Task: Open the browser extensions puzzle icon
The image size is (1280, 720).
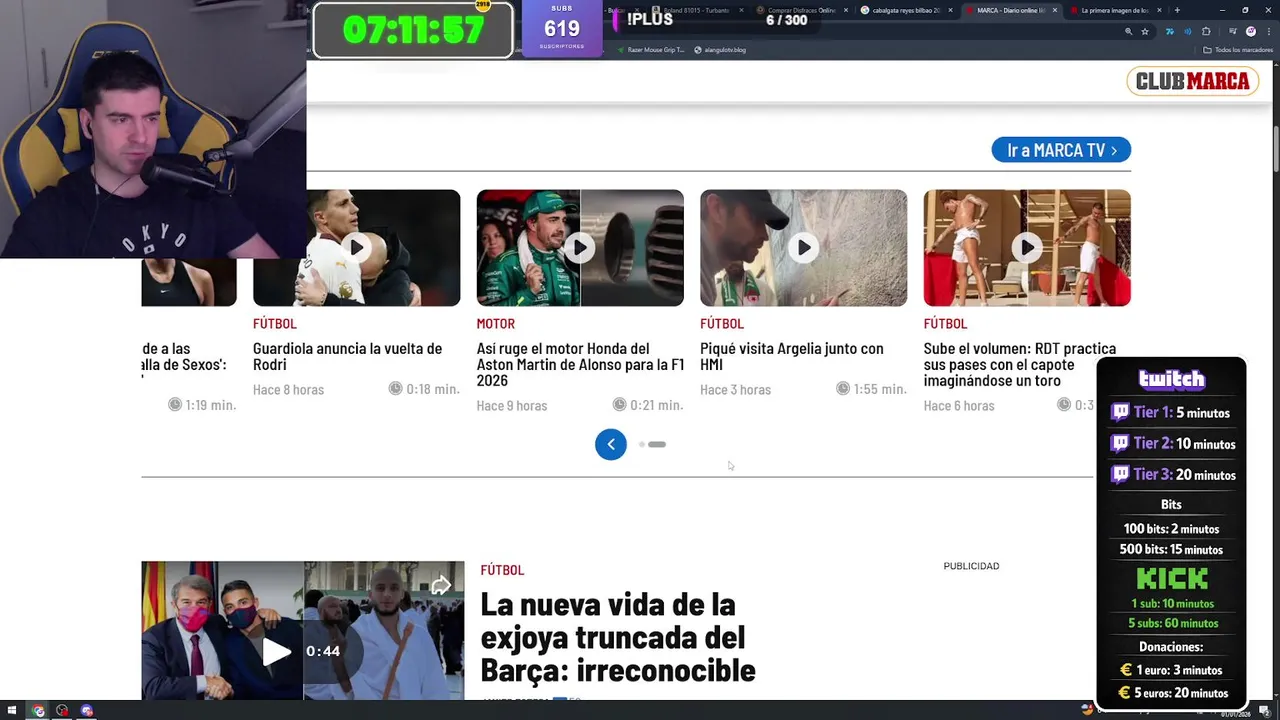Action: coord(1206,32)
